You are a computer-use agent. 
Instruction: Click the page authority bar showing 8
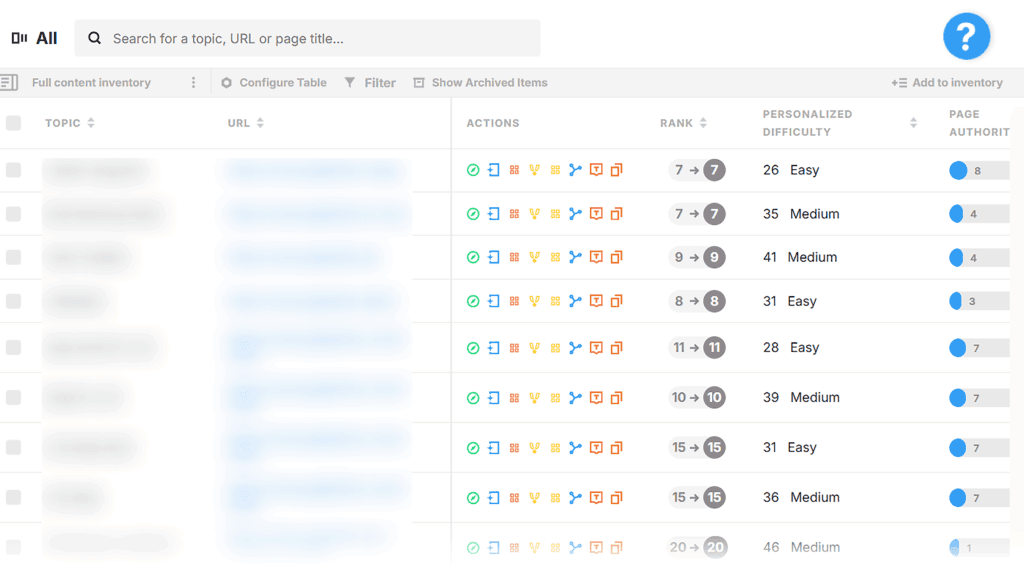(x=979, y=170)
